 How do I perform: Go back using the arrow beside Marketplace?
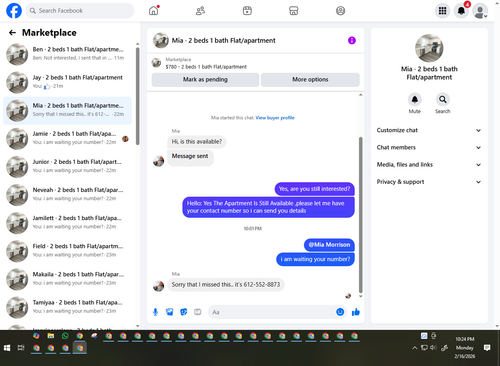tap(12, 33)
